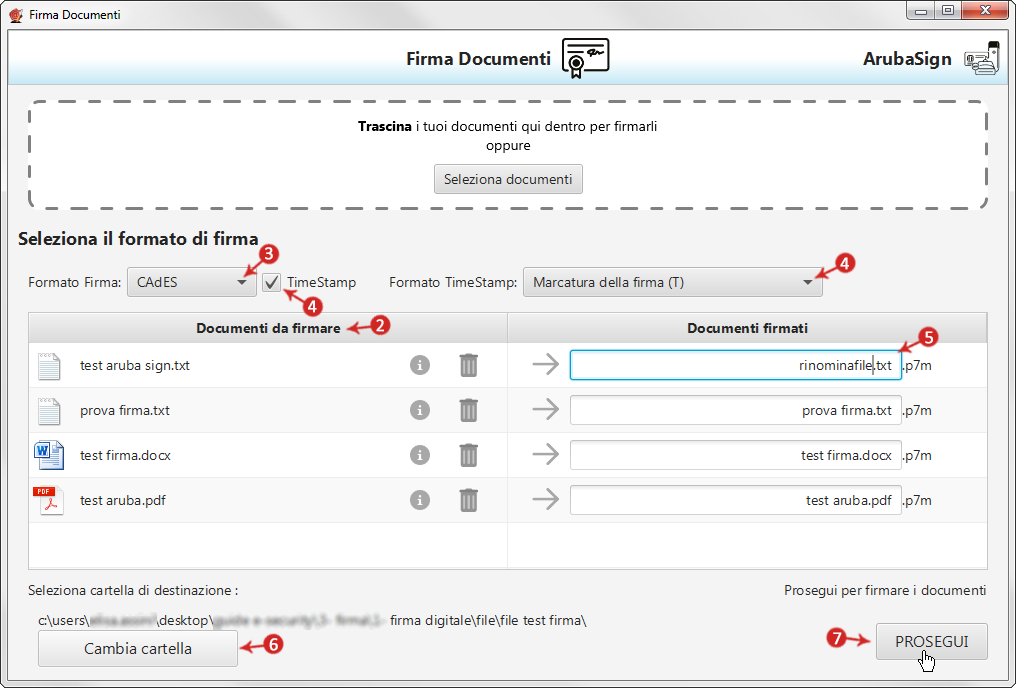Viewport: 1016px width, 688px height.
Task: View info for test aruba.pdf
Action: pos(420,500)
